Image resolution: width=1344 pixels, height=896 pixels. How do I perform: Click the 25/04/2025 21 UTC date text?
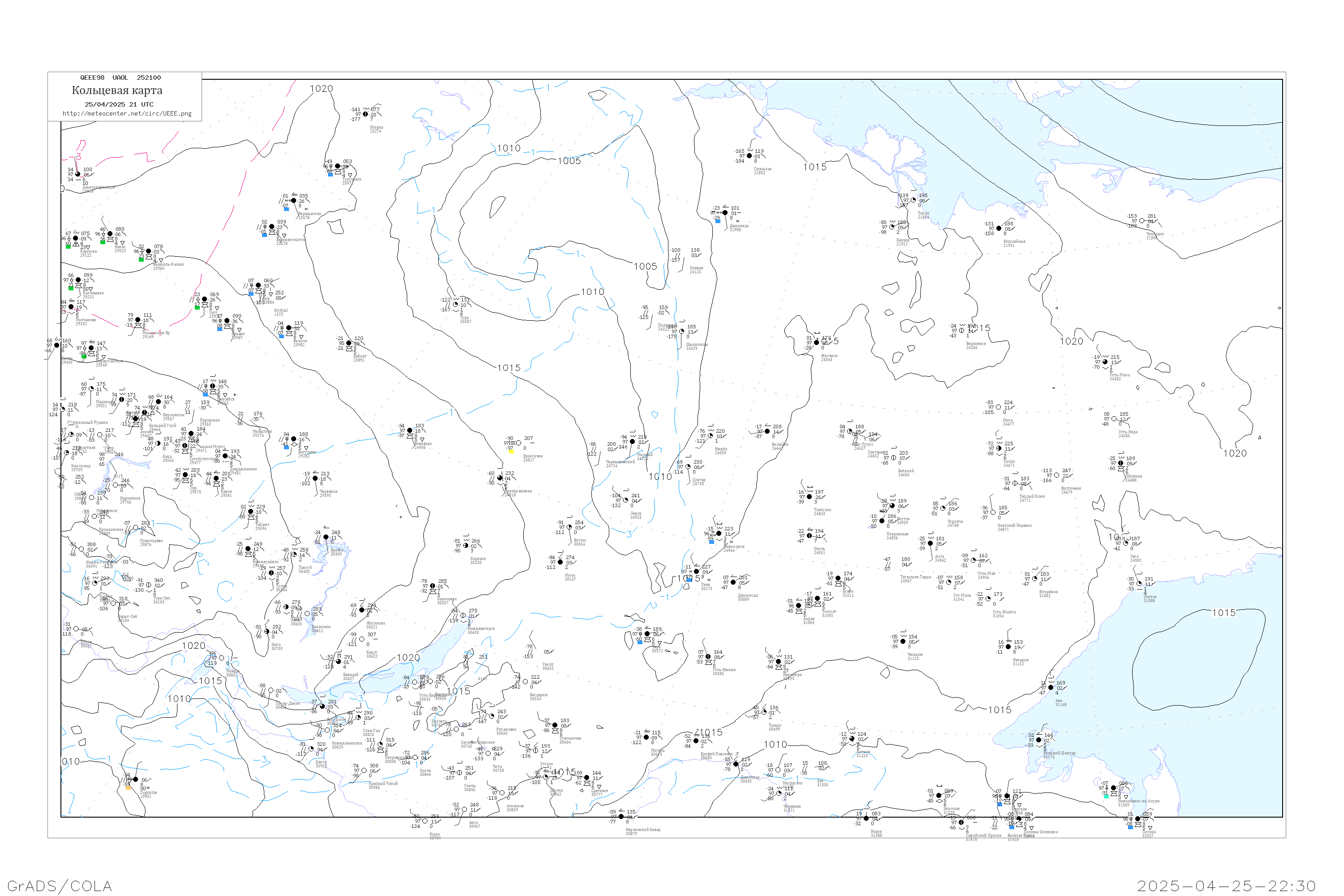119,104
